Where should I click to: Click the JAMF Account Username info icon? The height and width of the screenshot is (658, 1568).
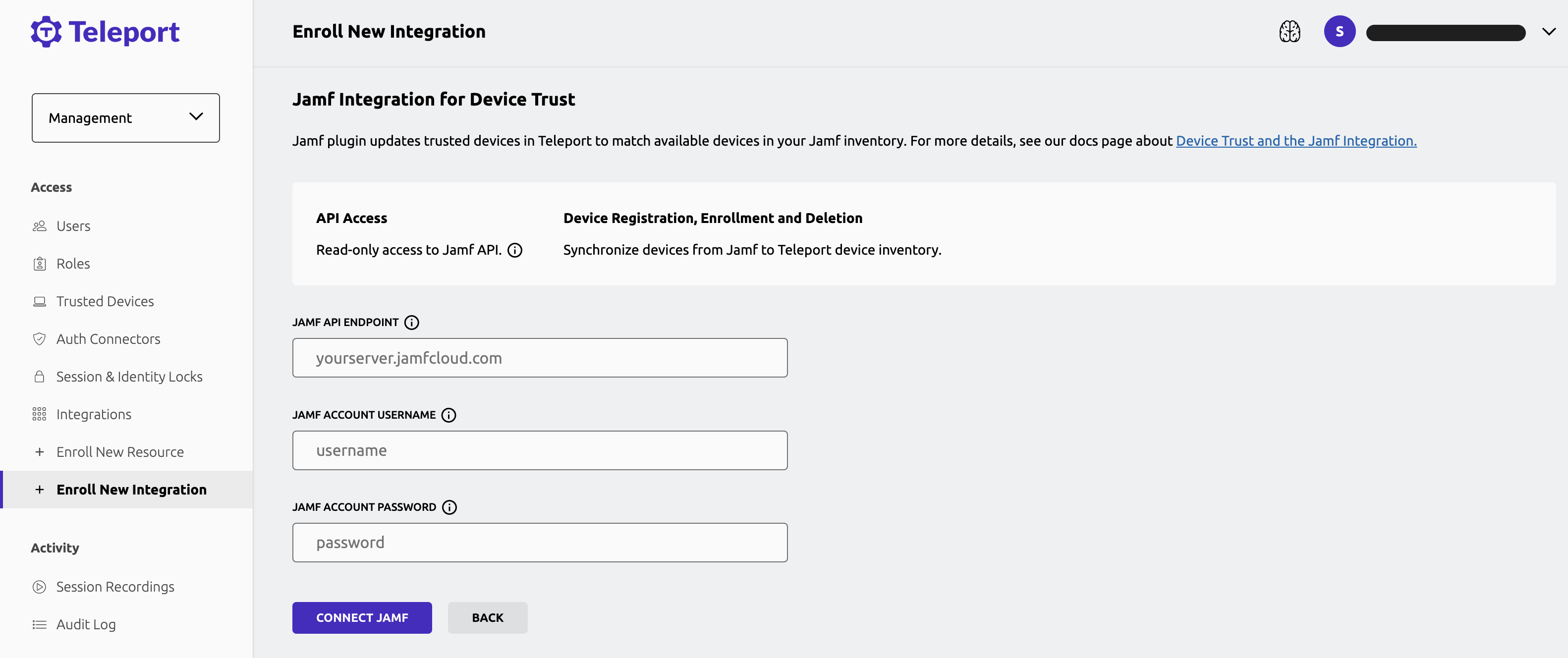point(447,414)
